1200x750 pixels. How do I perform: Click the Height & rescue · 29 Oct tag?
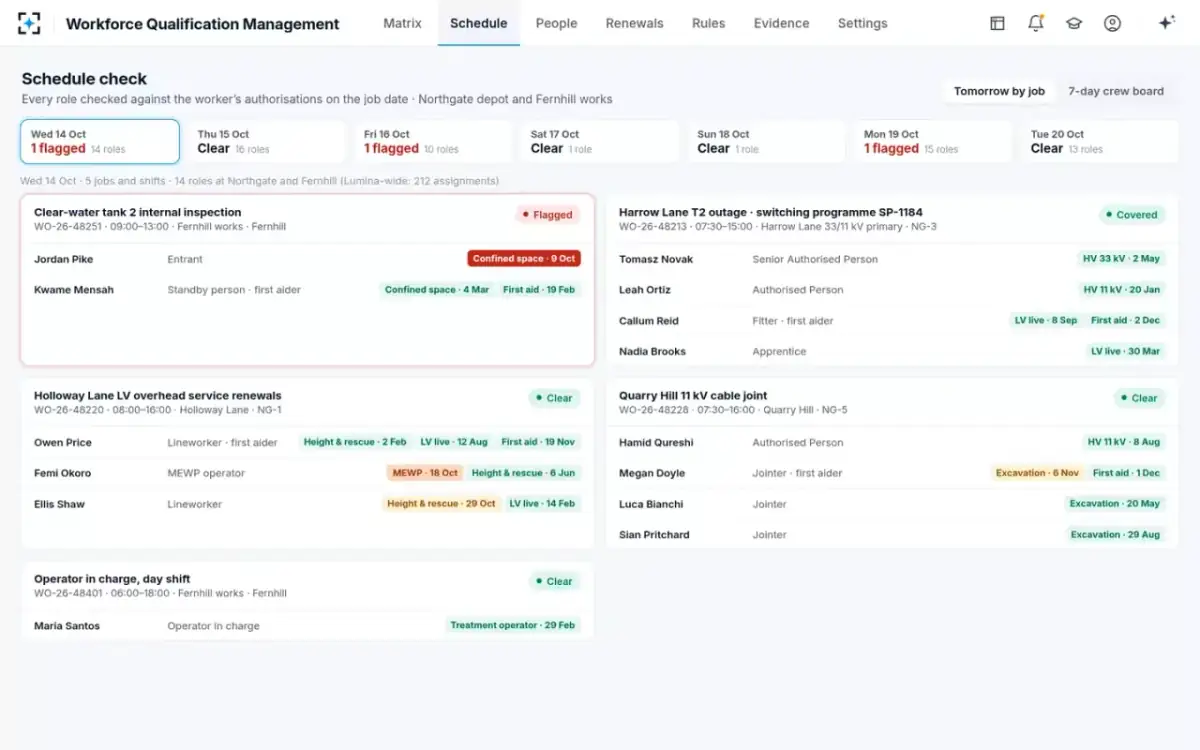(441, 504)
